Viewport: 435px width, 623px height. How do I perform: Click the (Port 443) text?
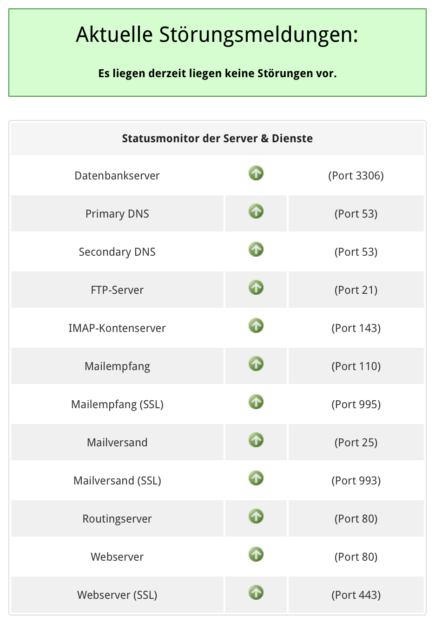coord(356,595)
